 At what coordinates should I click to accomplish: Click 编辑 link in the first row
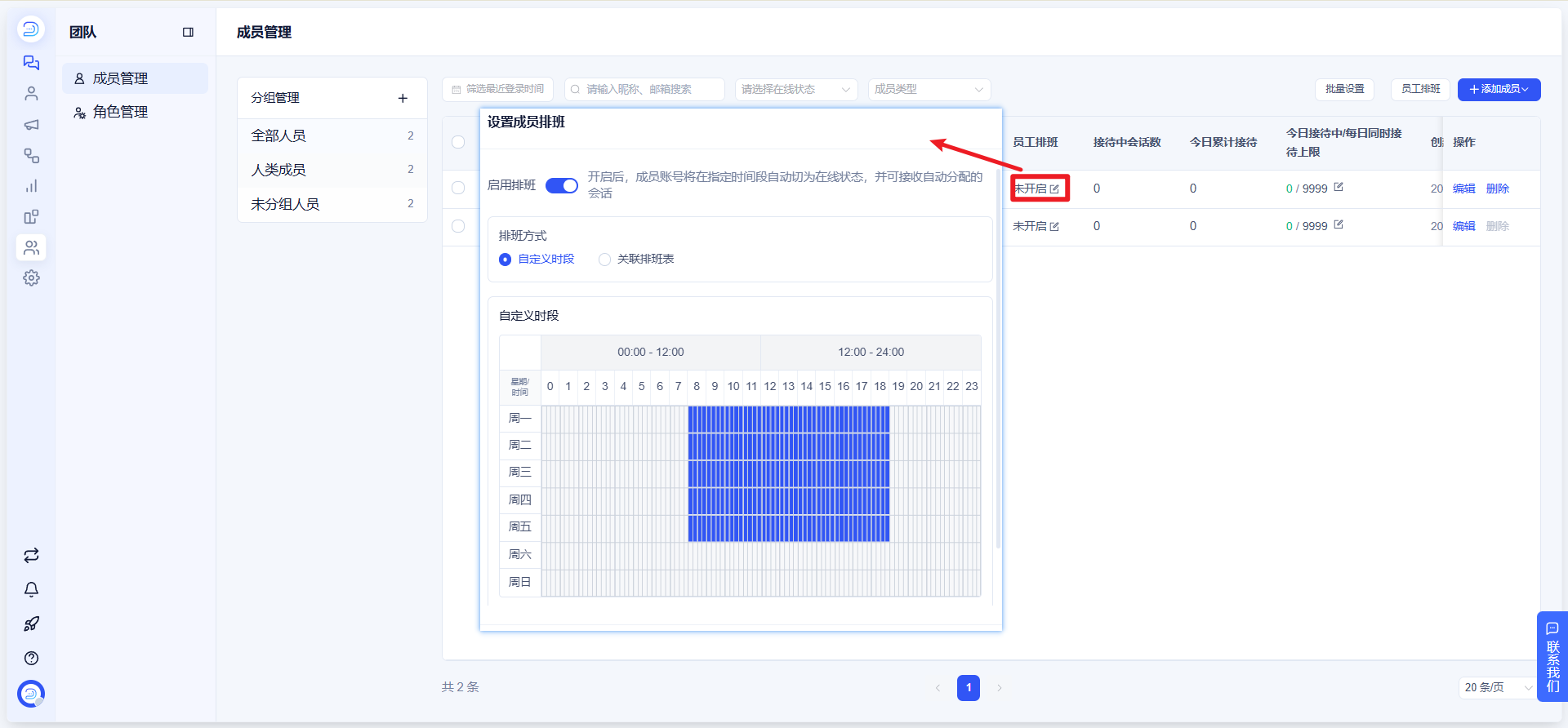pos(1464,189)
